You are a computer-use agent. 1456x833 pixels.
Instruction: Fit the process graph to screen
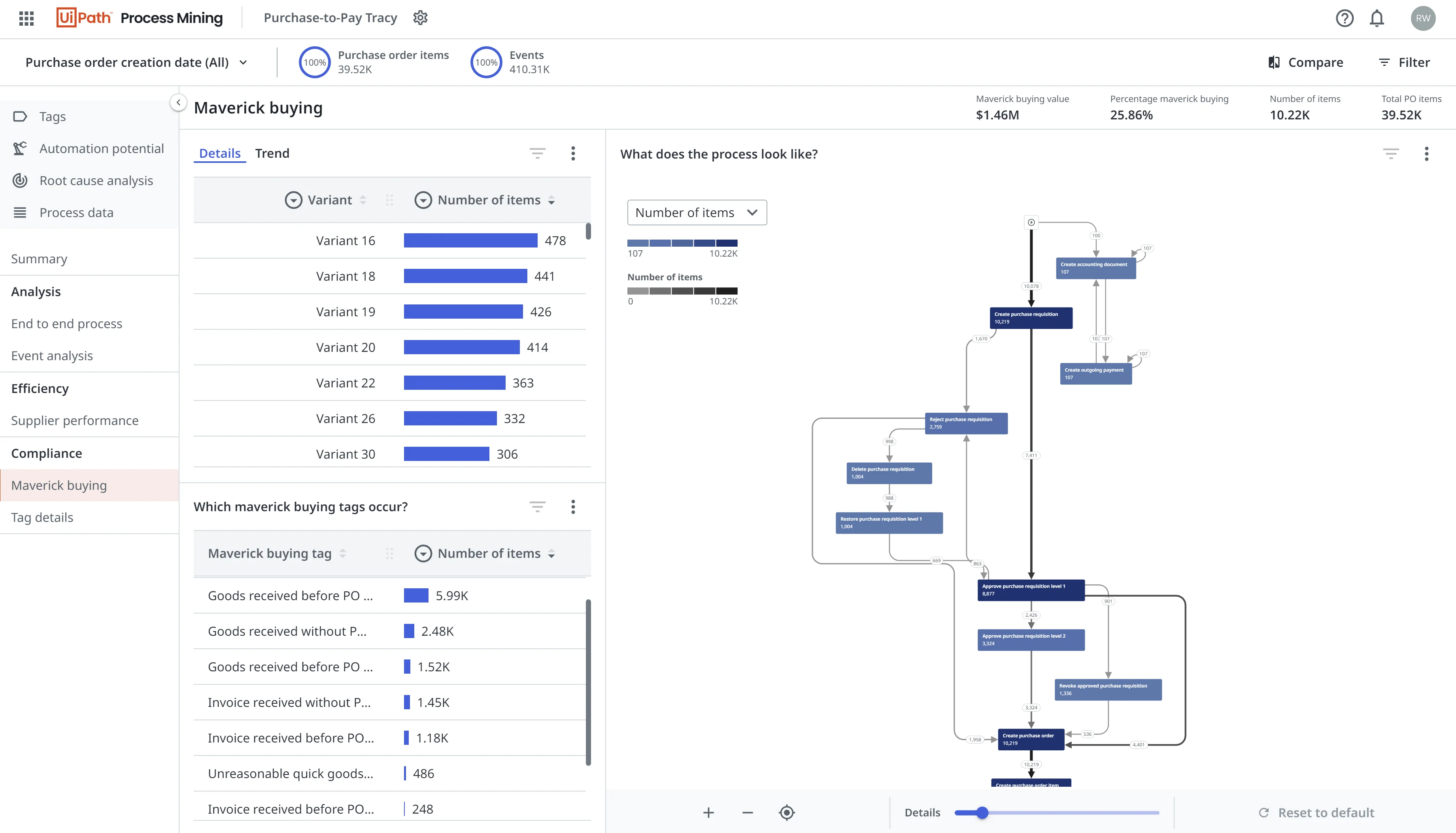[787, 812]
